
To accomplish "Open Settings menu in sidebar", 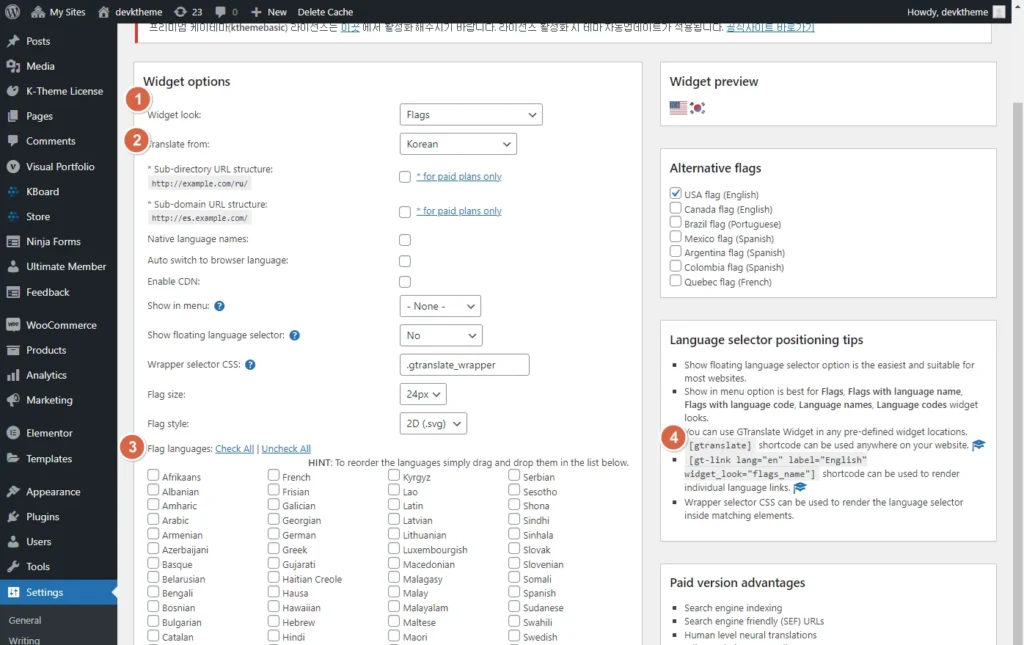I will (x=59, y=592).
